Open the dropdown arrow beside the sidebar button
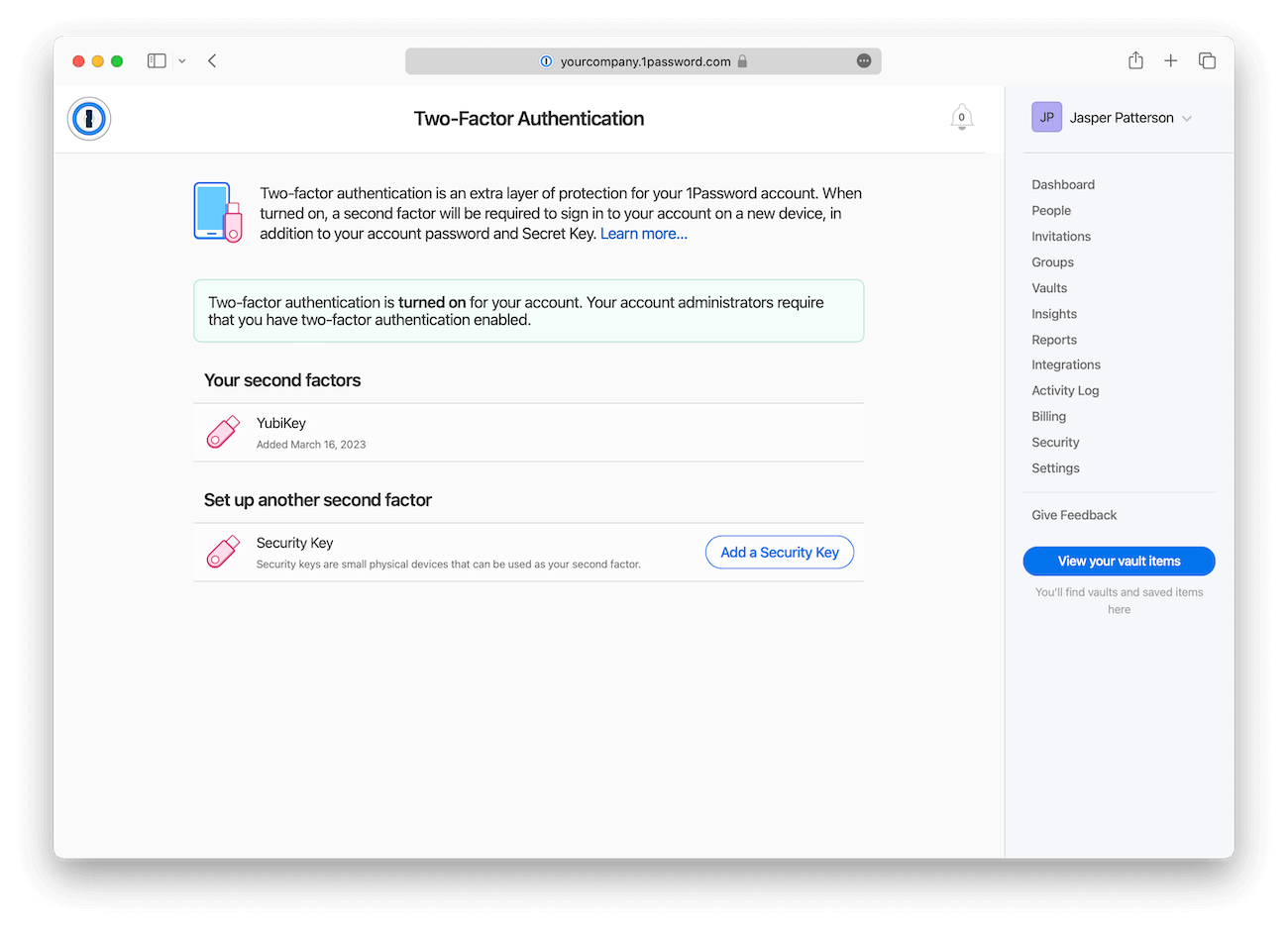The height and width of the screenshot is (929, 1288). click(181, 60)
